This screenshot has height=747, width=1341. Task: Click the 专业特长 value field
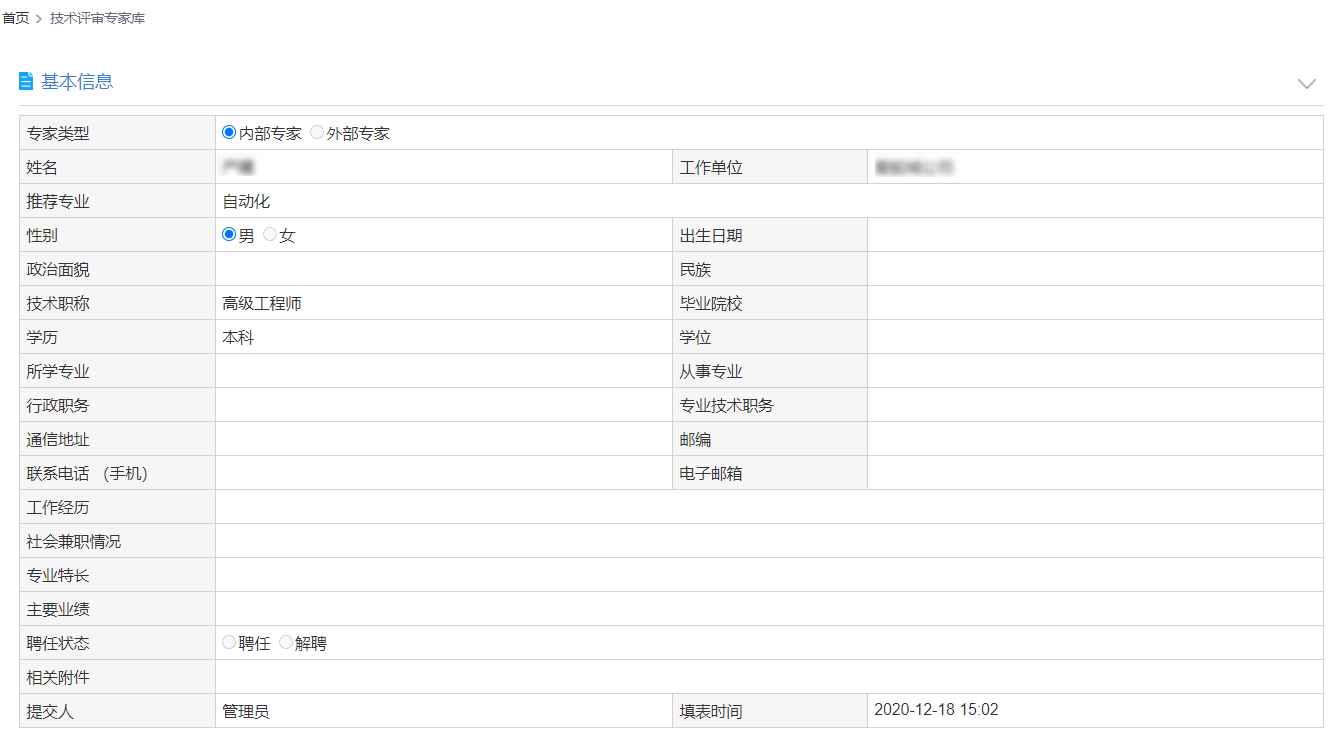tap(769, 575)
